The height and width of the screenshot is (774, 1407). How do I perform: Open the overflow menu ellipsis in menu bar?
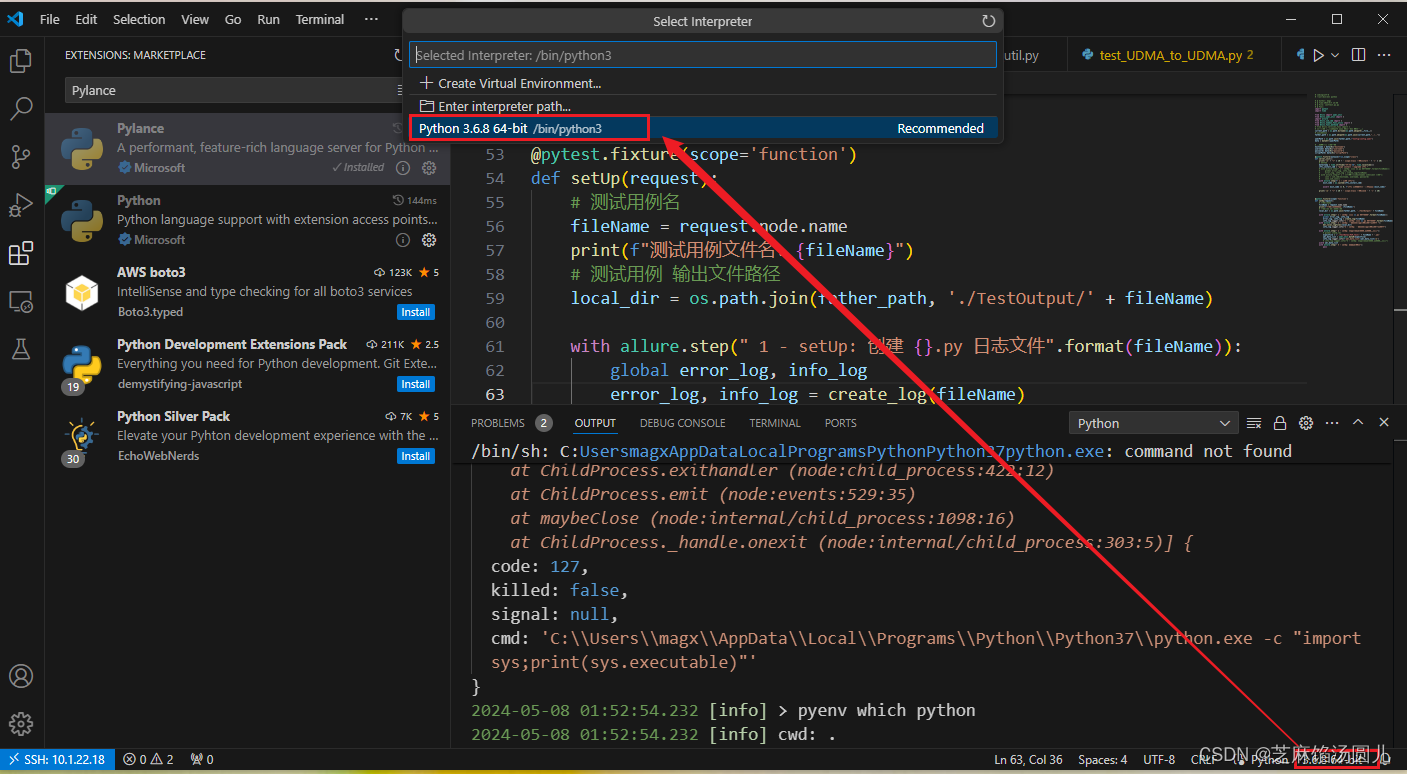pos(371,19)
